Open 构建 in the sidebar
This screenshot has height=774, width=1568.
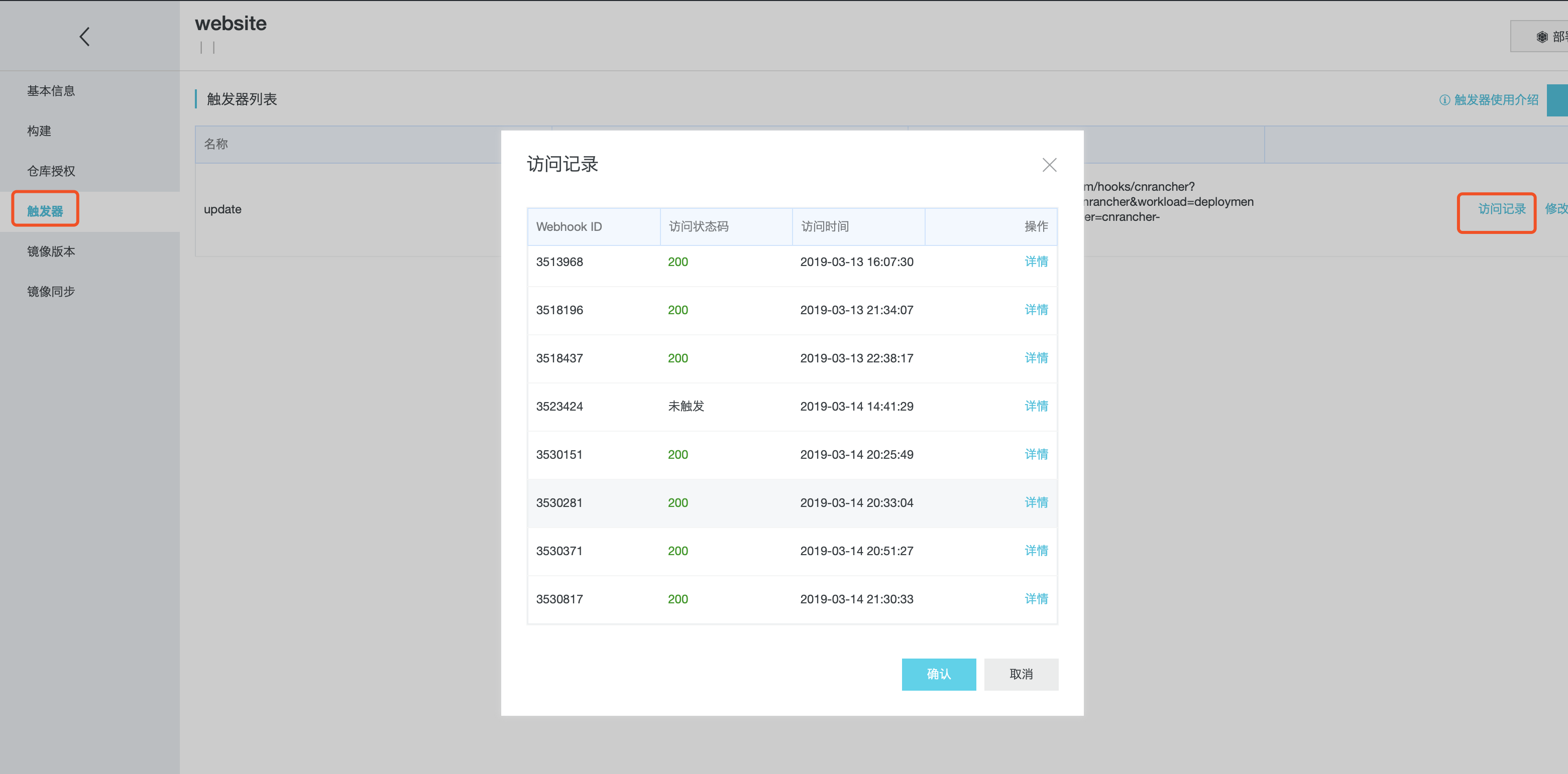click(39, 131)
